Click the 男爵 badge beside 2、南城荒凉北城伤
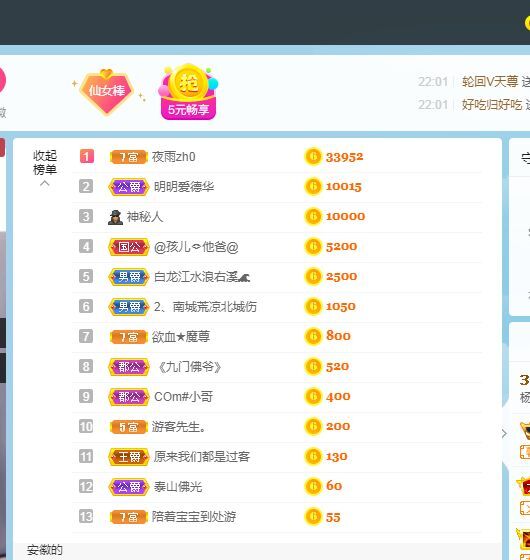 (x=129, y=307)
